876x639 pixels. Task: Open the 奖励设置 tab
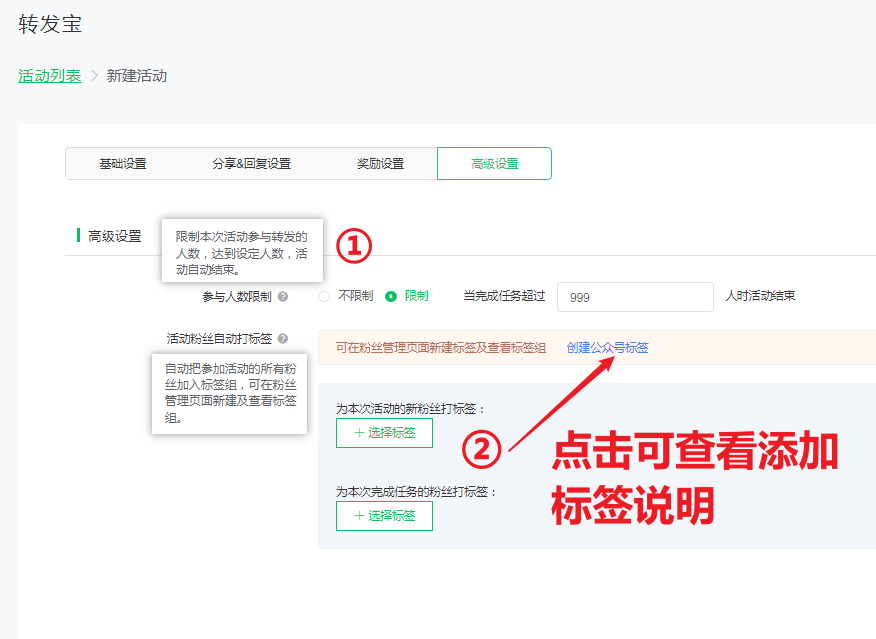[380, 164]
